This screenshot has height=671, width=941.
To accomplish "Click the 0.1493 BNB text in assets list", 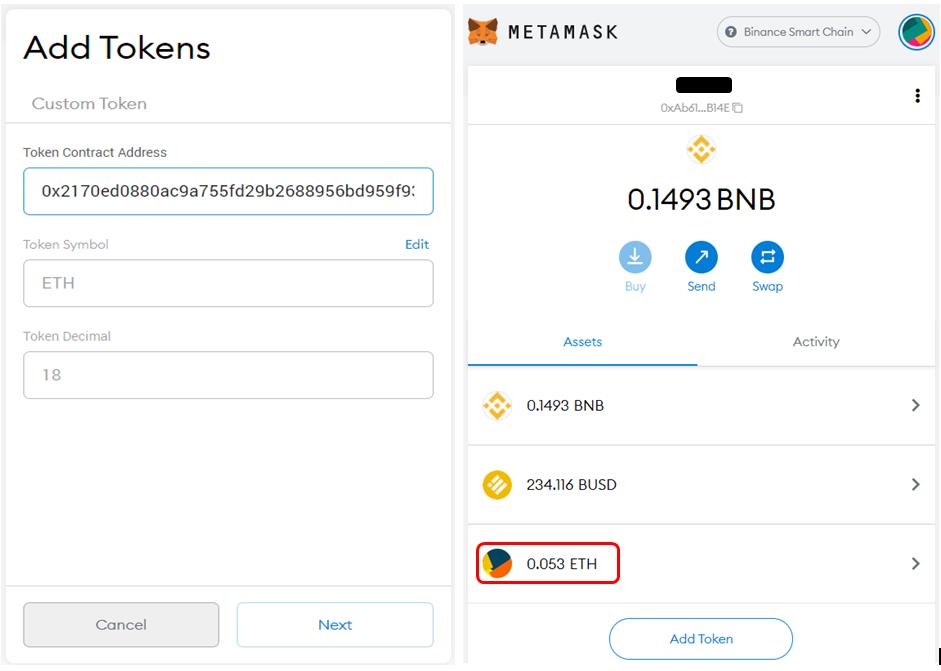I will [565, 406].
